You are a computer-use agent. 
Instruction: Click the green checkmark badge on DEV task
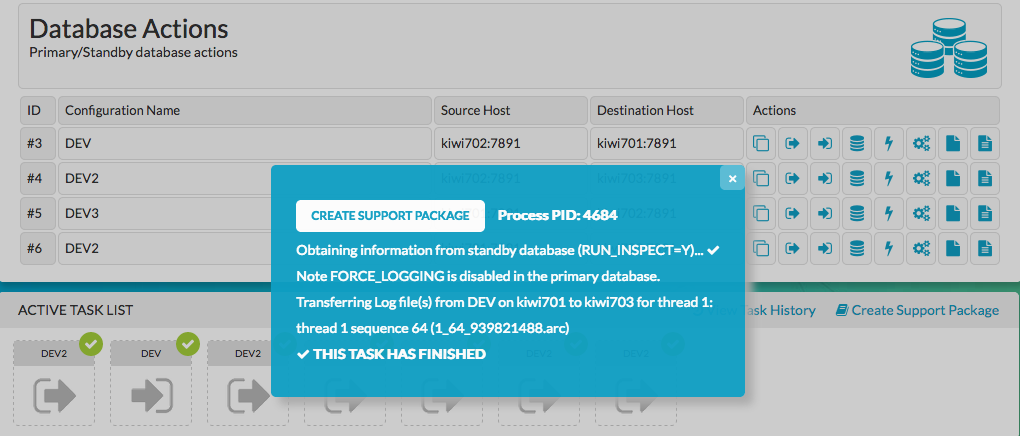tap(188, 344)
